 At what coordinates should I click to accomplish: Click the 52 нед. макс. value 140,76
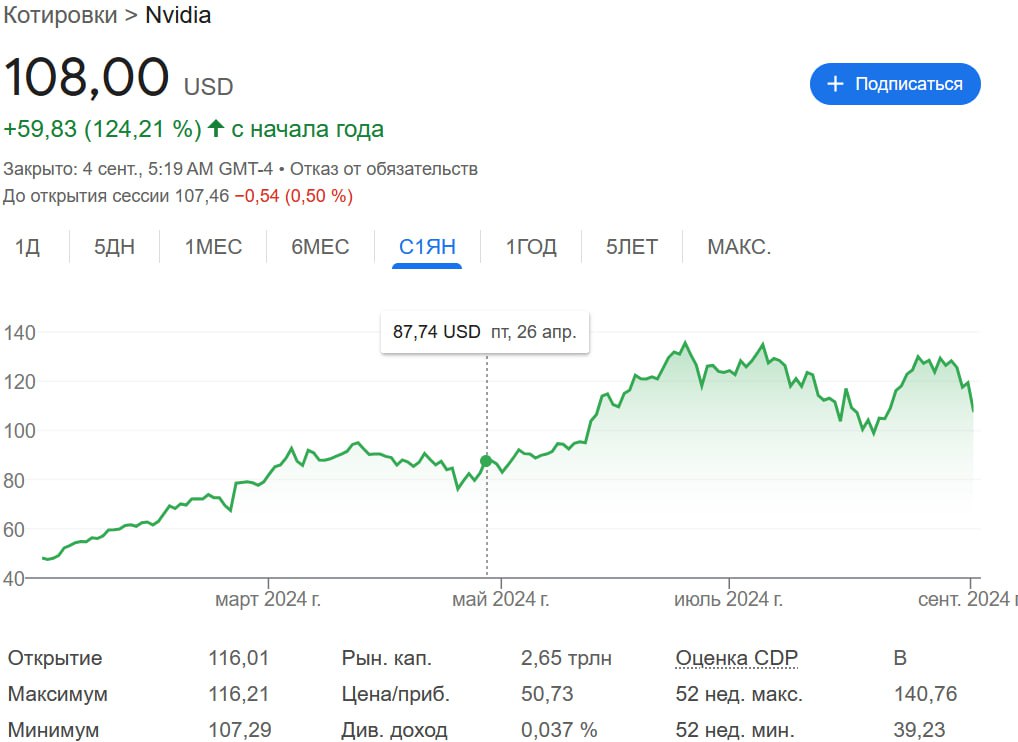[x=925, y=693]
